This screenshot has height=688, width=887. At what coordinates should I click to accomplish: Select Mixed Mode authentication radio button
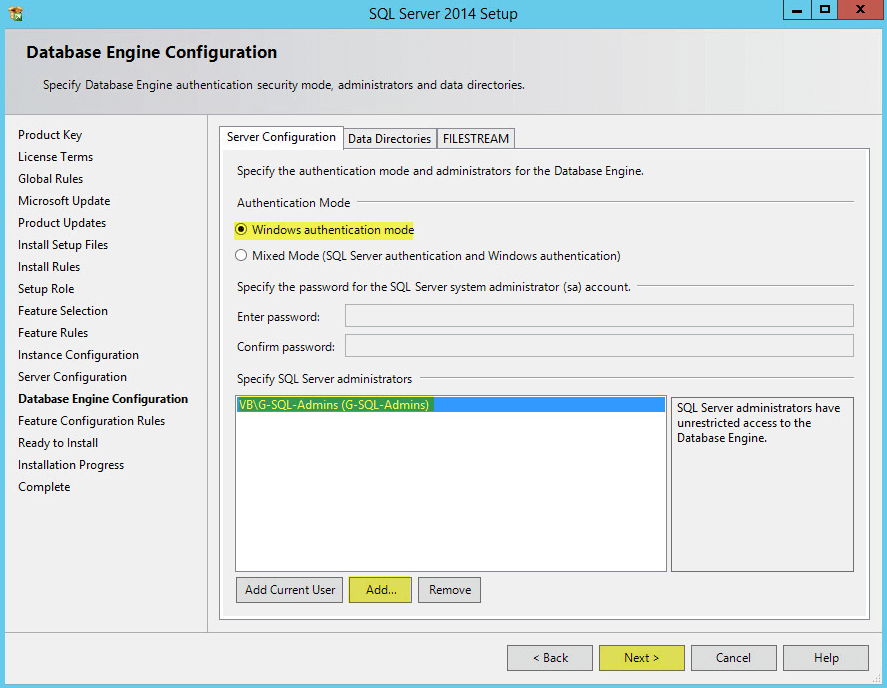[241, 256]
